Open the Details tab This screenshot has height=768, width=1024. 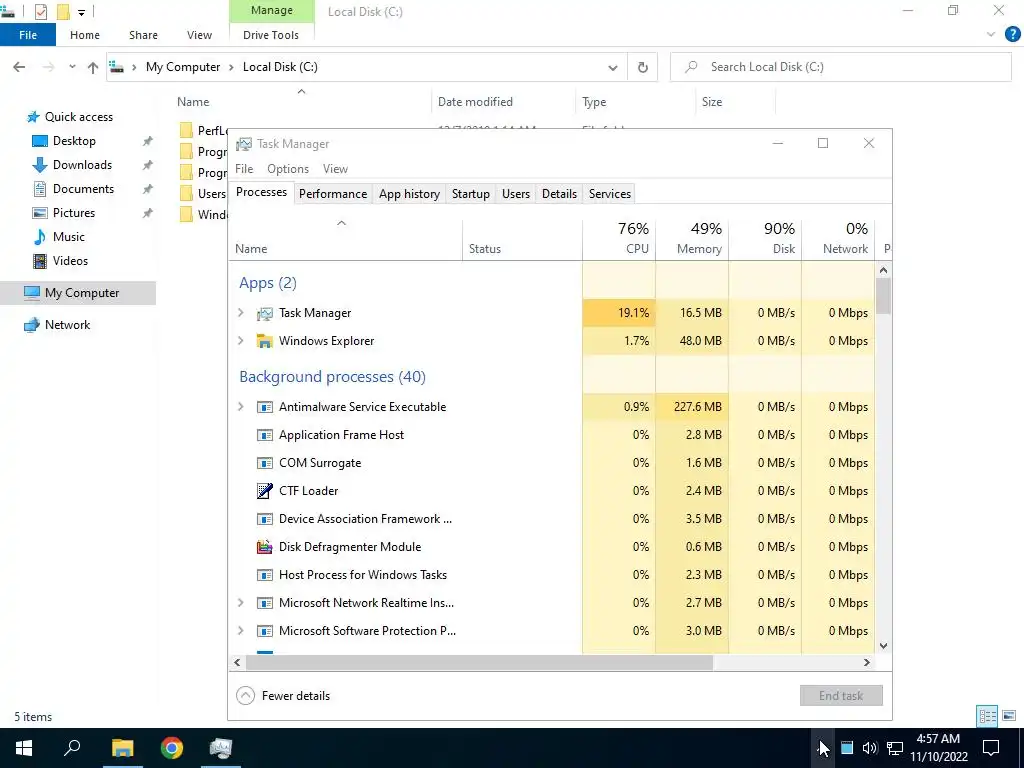(x=559, y=194)
